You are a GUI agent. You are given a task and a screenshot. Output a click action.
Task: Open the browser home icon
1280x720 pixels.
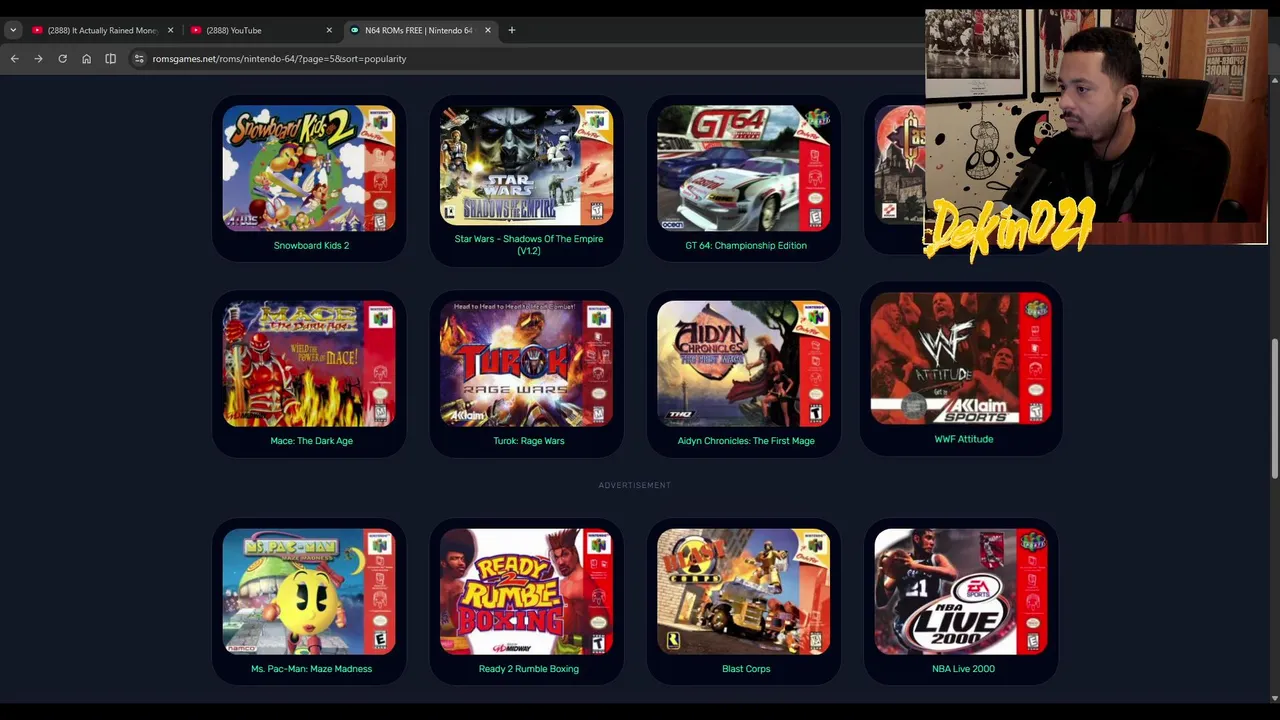point(86,59)
